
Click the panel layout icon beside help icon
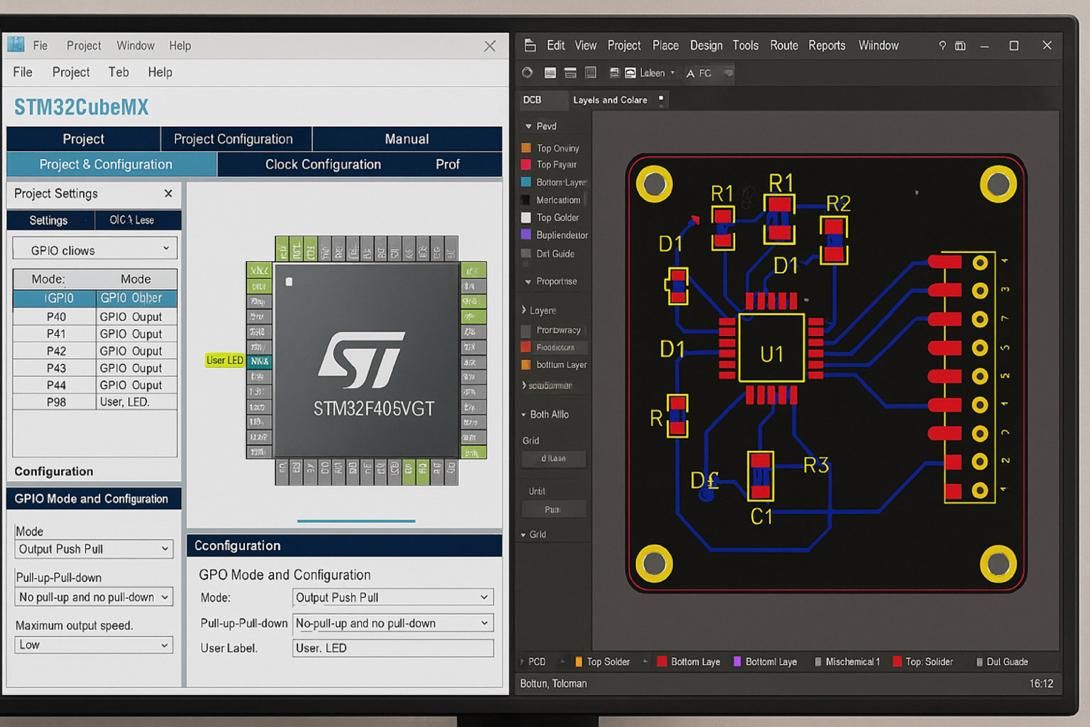960,46
